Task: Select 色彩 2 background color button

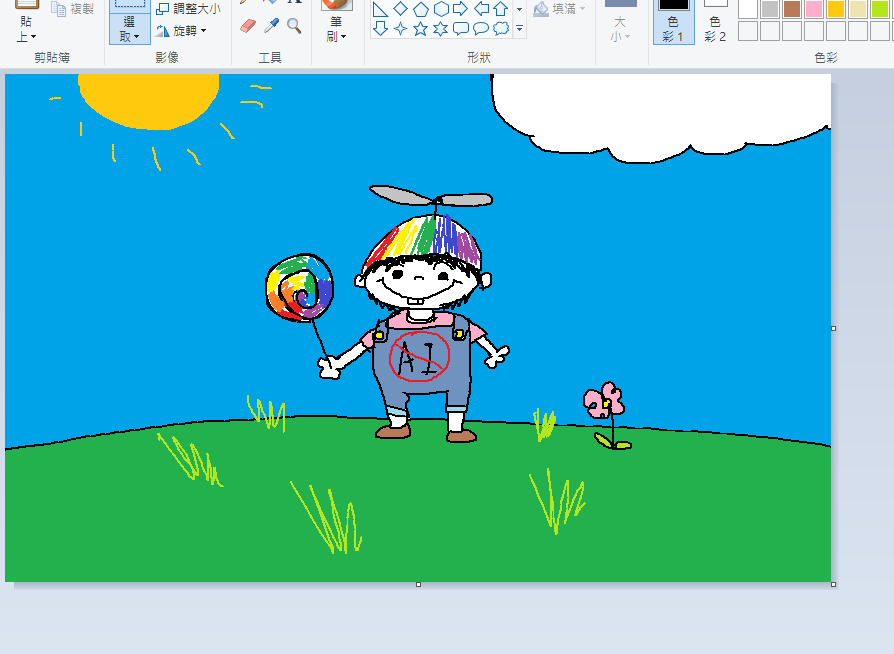Action: click(x=715, y=22)
